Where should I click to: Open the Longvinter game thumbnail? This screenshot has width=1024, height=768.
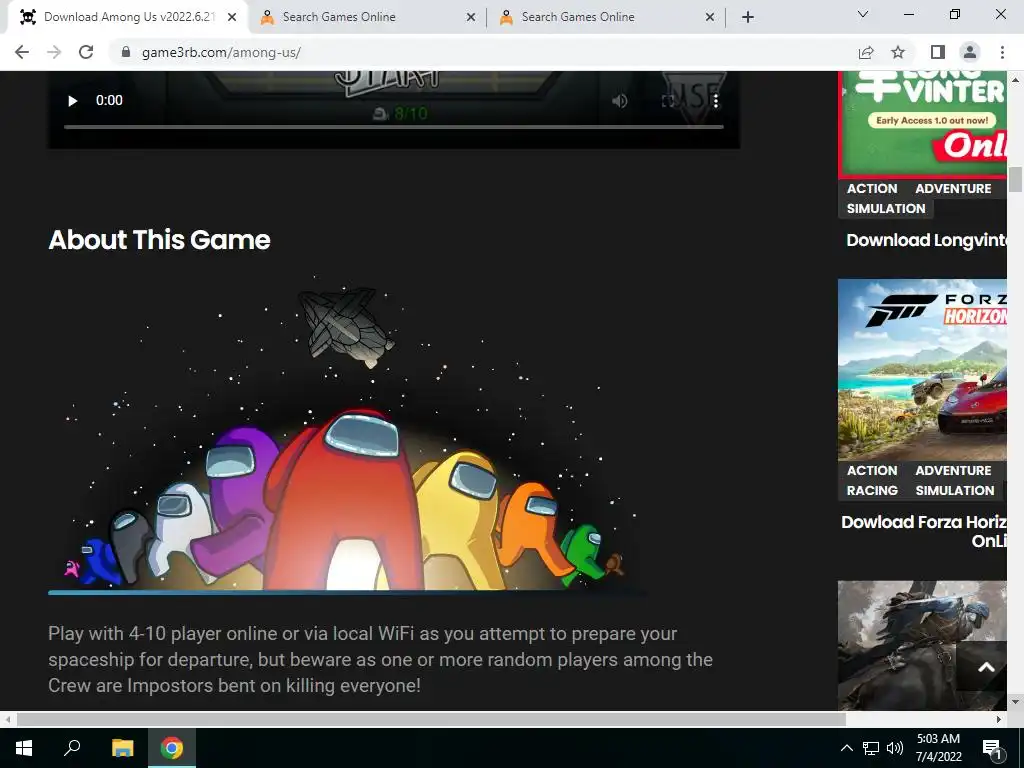click(922, 124)
